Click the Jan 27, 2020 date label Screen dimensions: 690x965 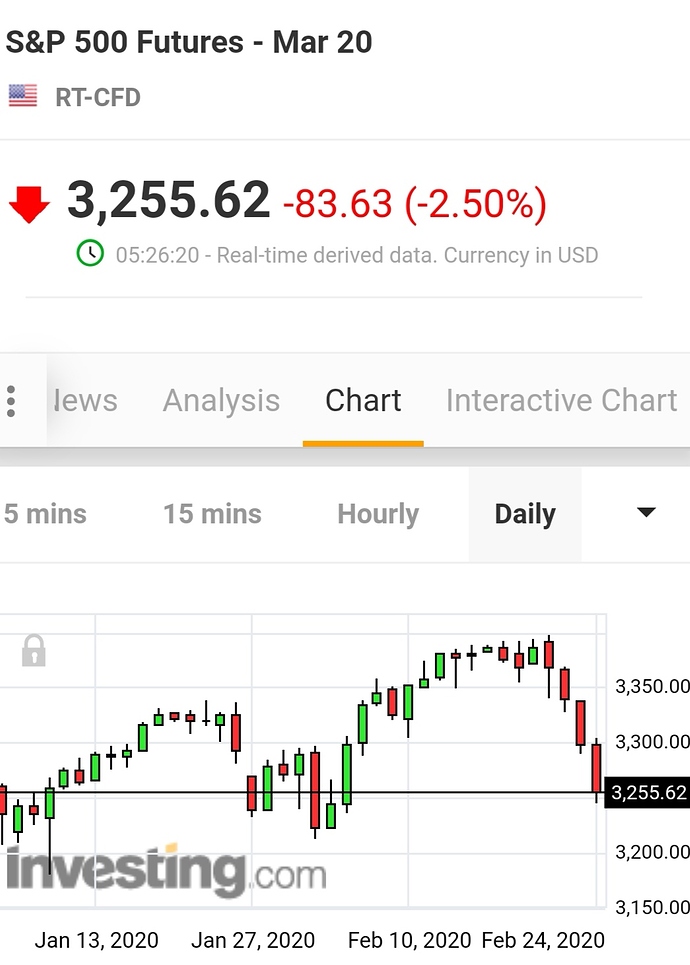(x=252, y=940)
